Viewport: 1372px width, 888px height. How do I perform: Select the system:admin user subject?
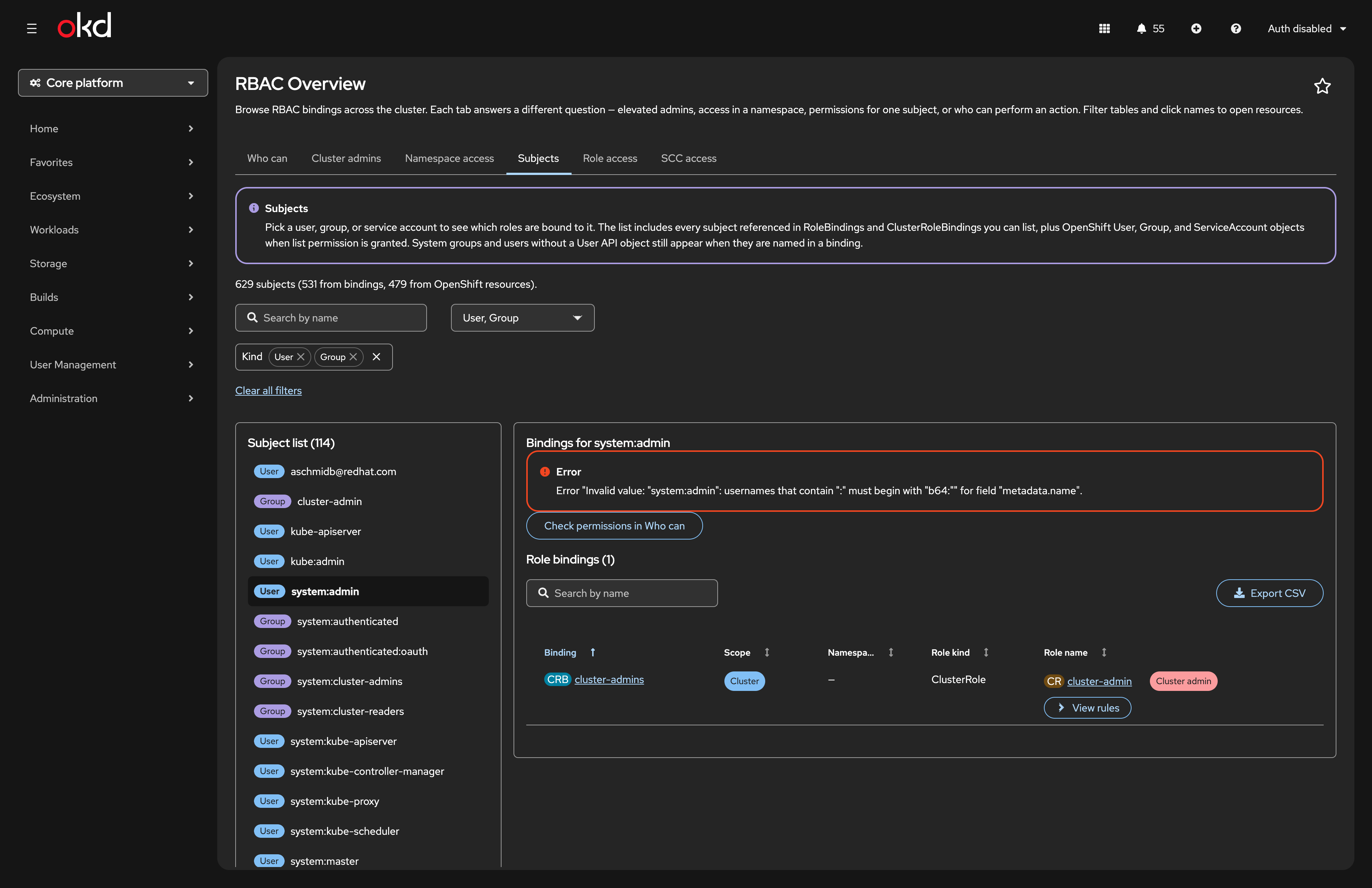(368, 591)
